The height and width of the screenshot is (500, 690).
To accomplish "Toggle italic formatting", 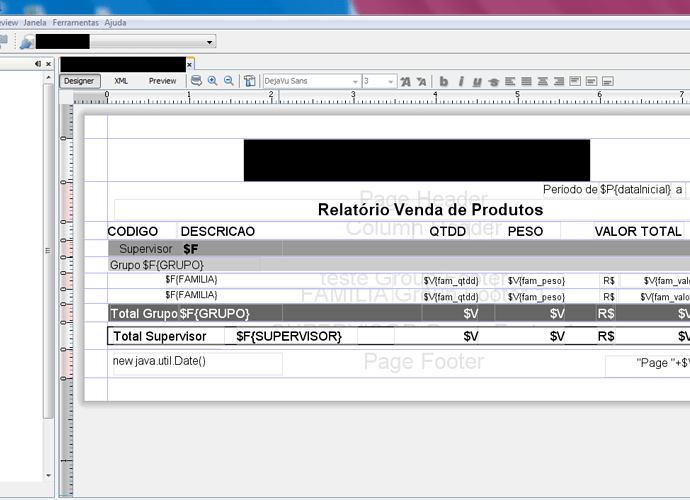I will 461,81.
